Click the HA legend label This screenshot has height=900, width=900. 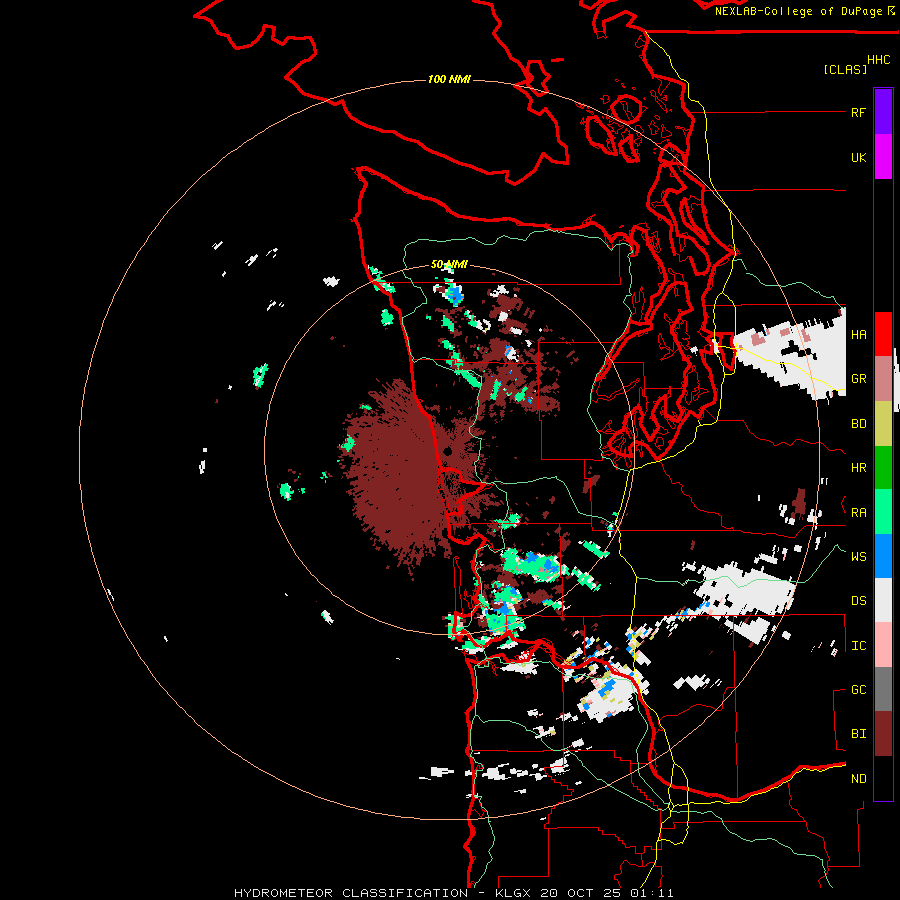pos(858,334)
